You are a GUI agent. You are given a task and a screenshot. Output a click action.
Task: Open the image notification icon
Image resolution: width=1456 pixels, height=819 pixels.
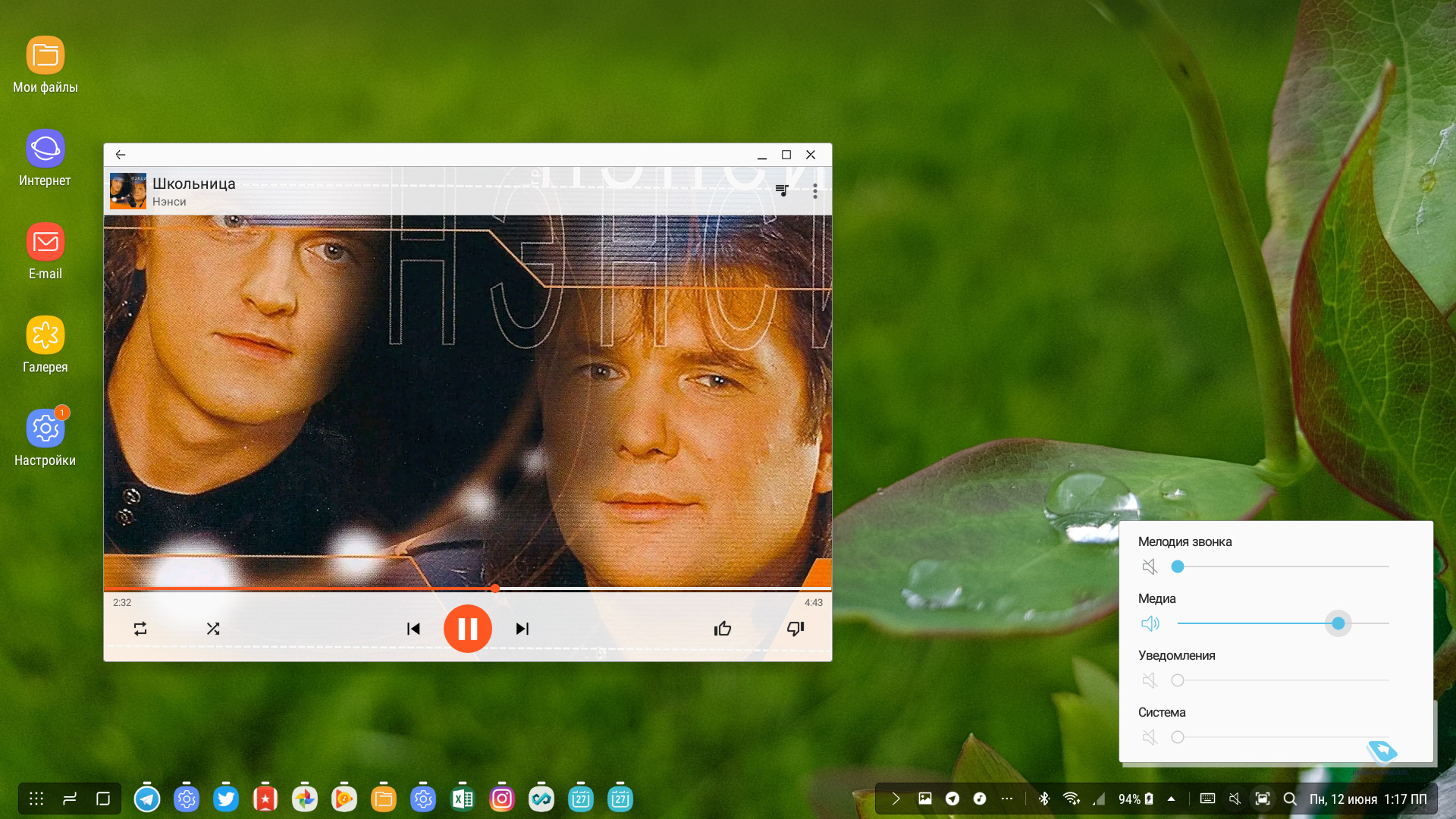[925, 799]
